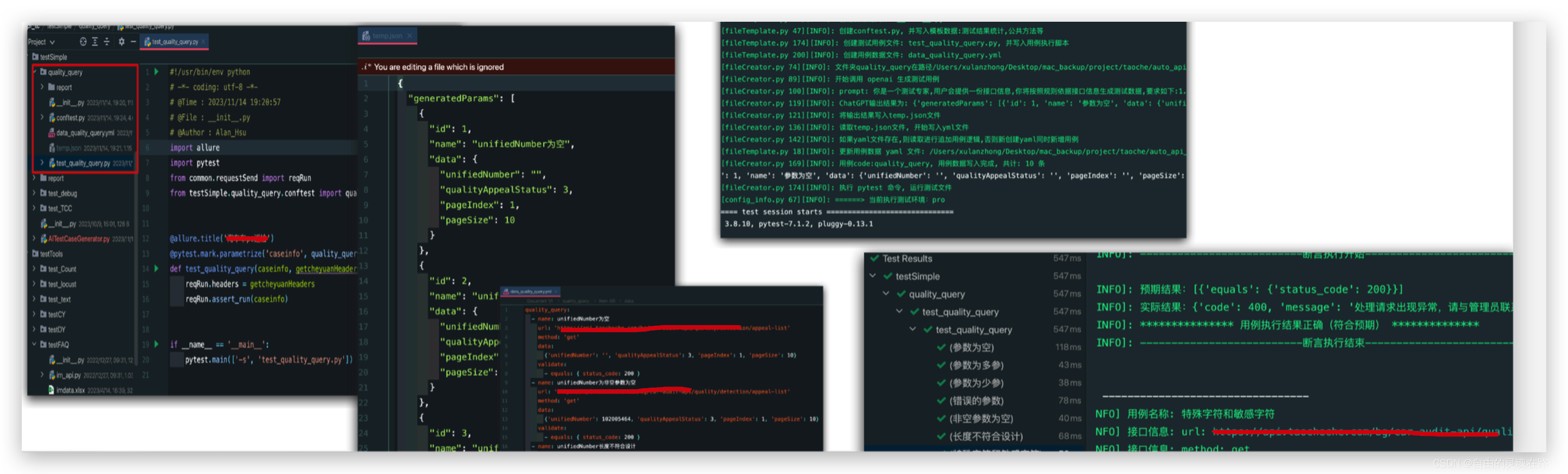1568x474 pixels.
Task: Click green check beside Test Results
Action: pyautogui.click(x=875, y=259)
